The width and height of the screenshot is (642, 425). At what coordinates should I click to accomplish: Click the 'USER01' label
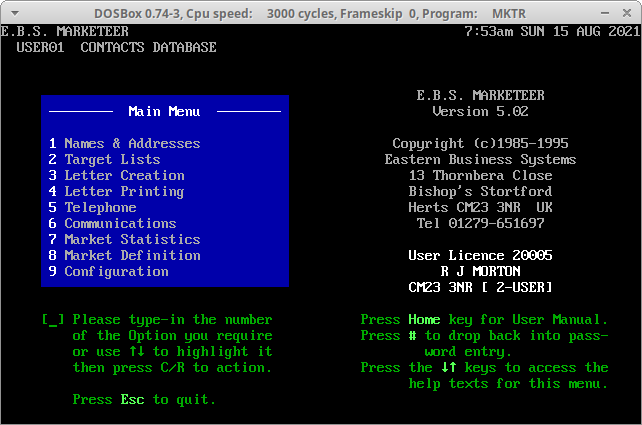point(40,47)
